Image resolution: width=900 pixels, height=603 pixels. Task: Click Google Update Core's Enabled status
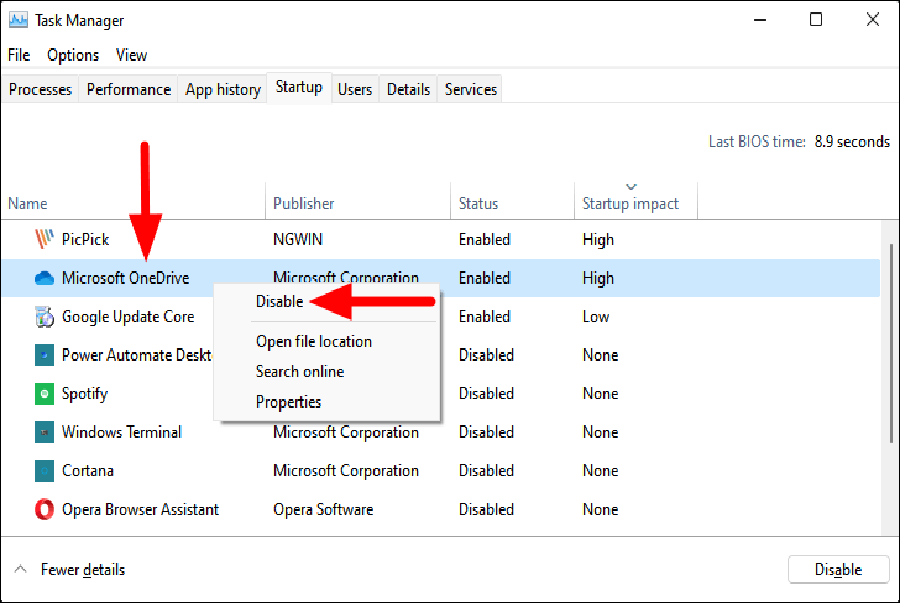(484, 317)
